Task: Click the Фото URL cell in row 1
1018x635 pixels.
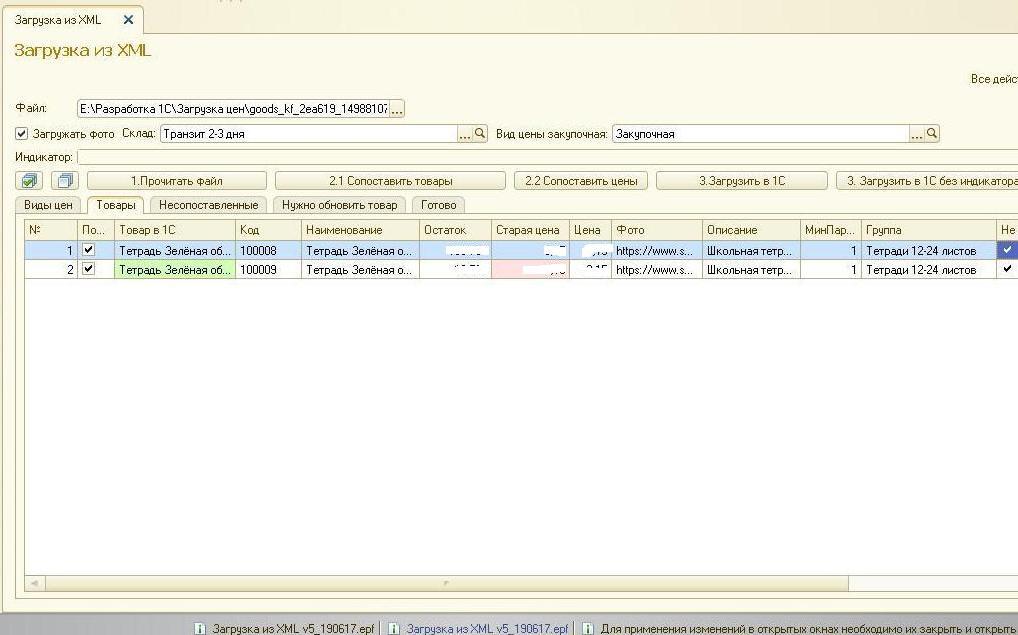Action: click(x=656, y=251)
